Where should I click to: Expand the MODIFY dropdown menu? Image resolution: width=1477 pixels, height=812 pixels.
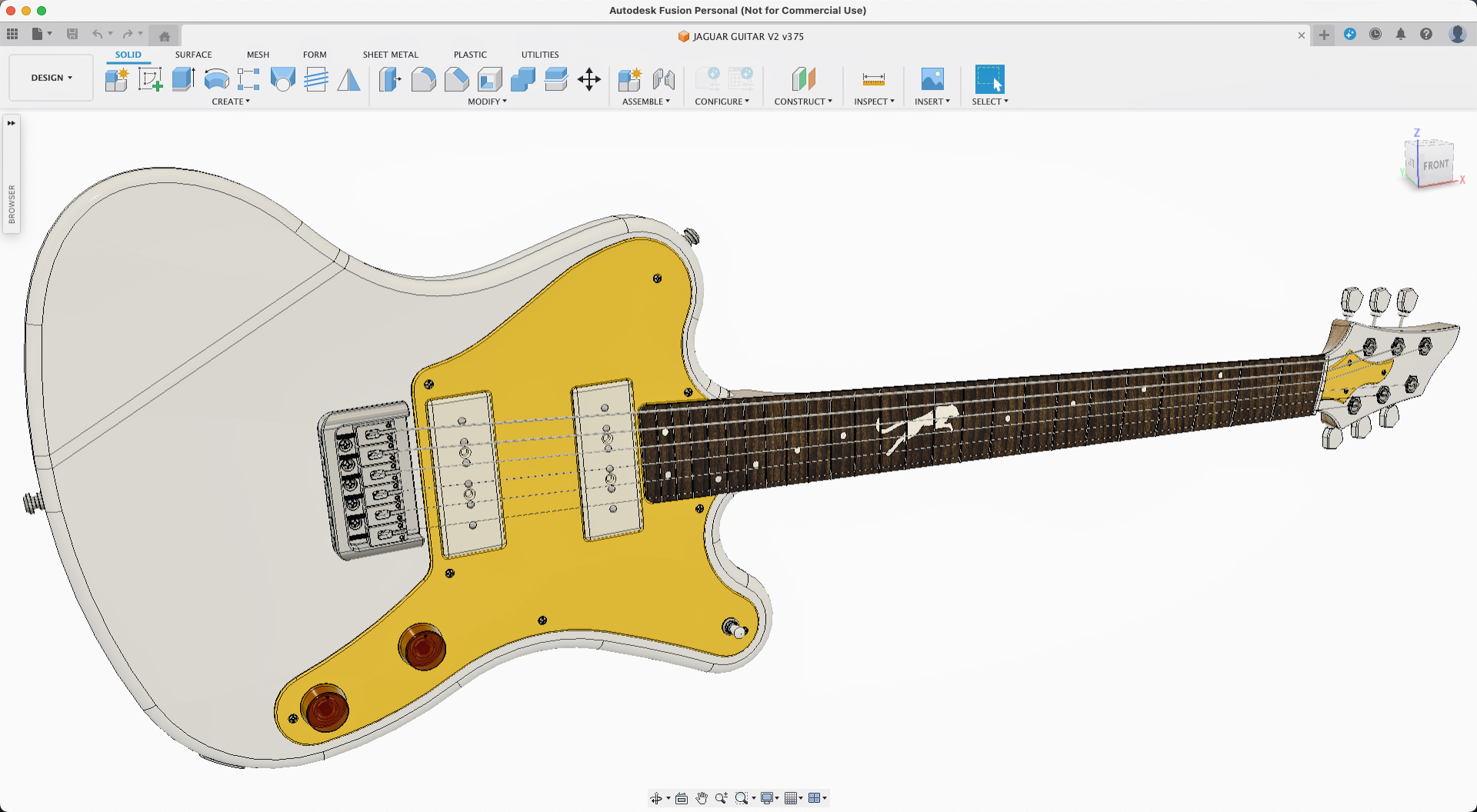click(487, 101)
